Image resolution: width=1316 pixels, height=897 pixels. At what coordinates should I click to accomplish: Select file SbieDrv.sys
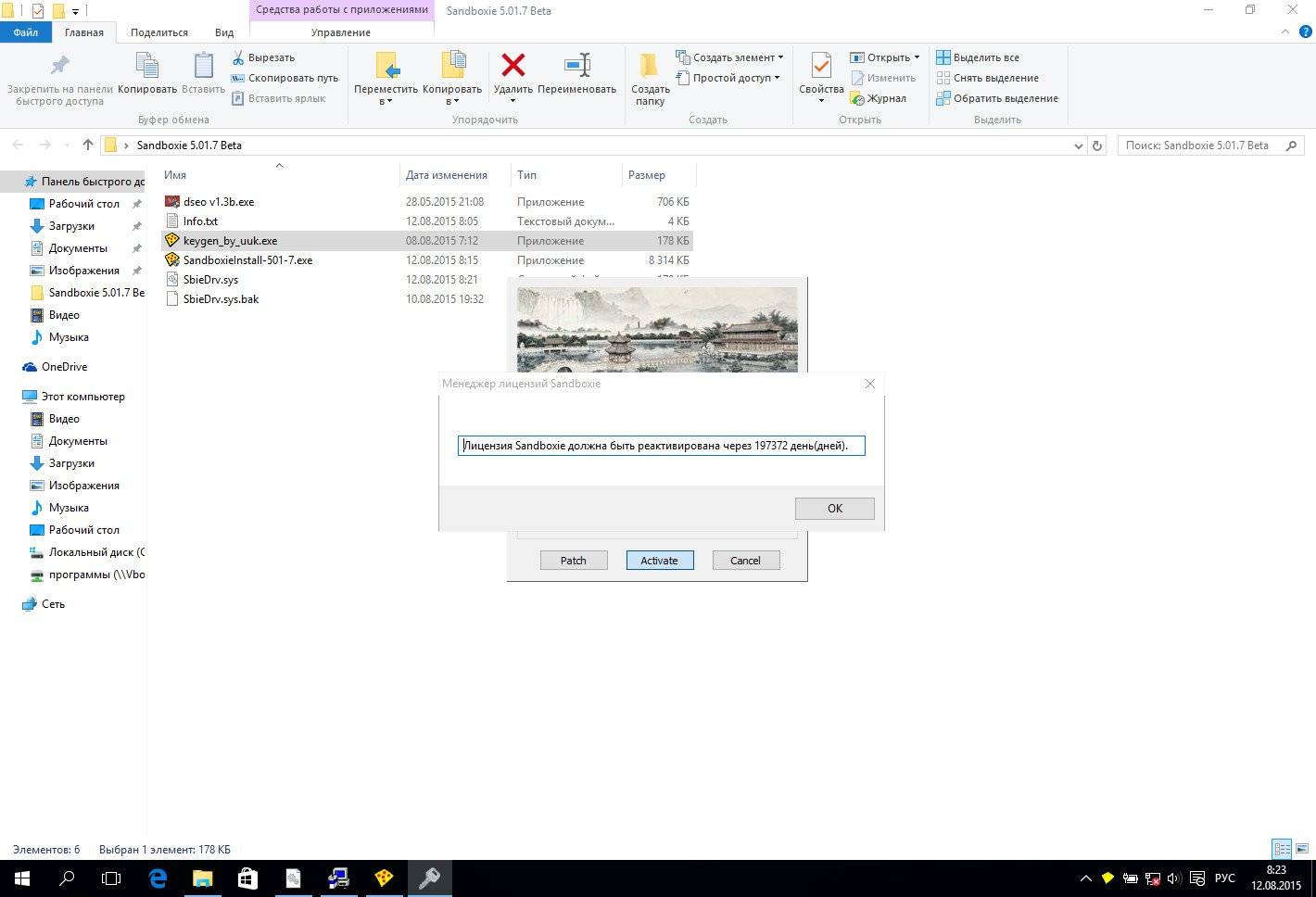pyautogui.click(x=210, y=280)
